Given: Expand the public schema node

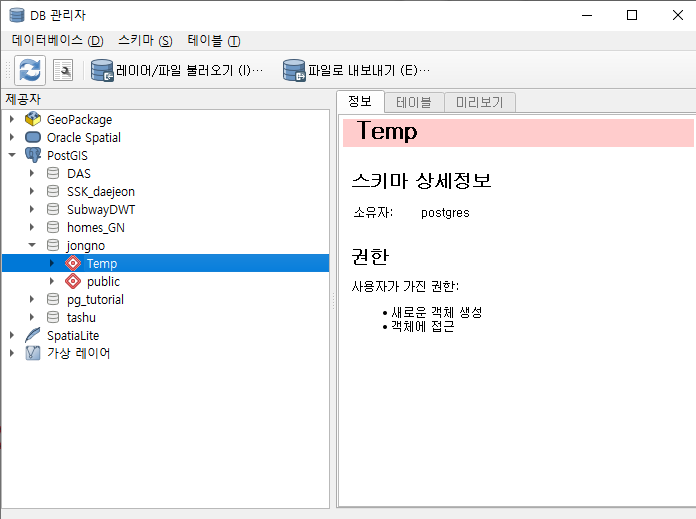Looking at the screenshot, I should tap(52, 281).
